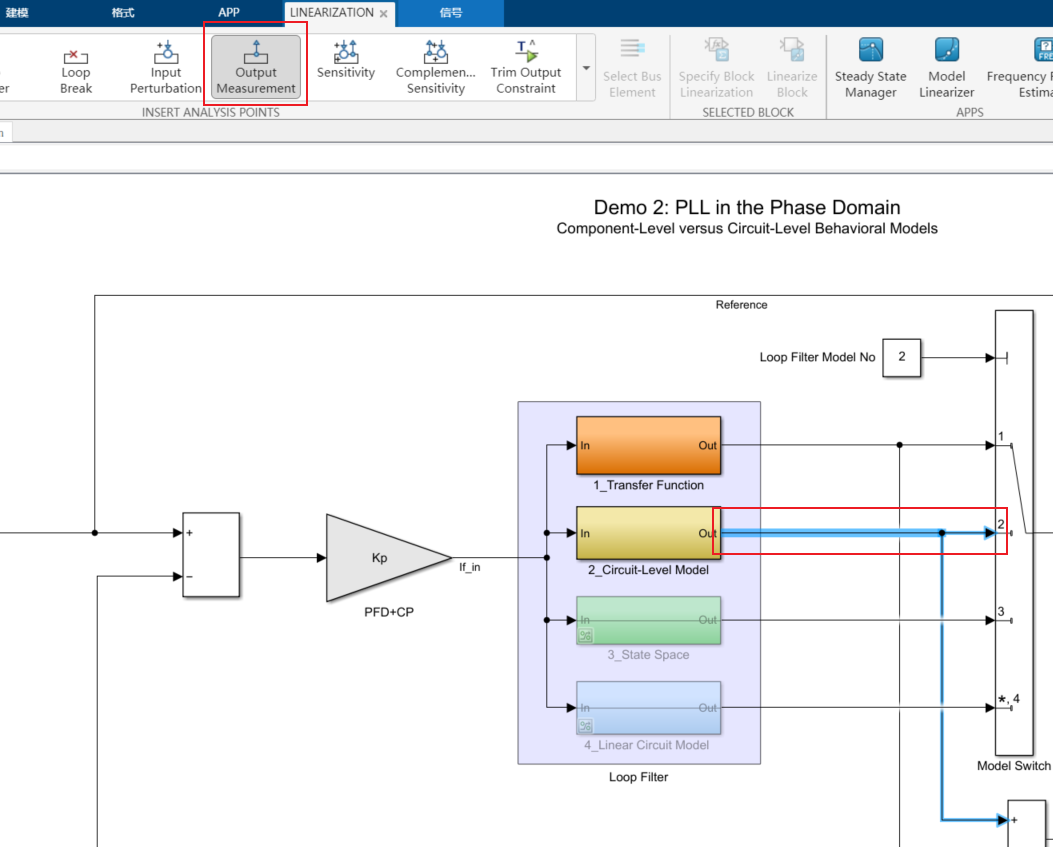1053x847 pixels.
Task: Click the Specify Block Linearization button
Action: point(715,66)
